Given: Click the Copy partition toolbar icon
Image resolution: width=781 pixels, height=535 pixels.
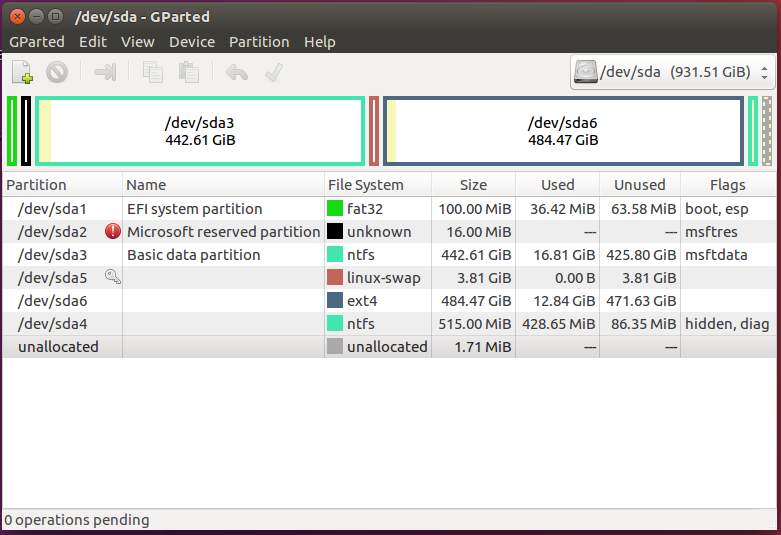Looking at the screenshot, I should (152, 72).
